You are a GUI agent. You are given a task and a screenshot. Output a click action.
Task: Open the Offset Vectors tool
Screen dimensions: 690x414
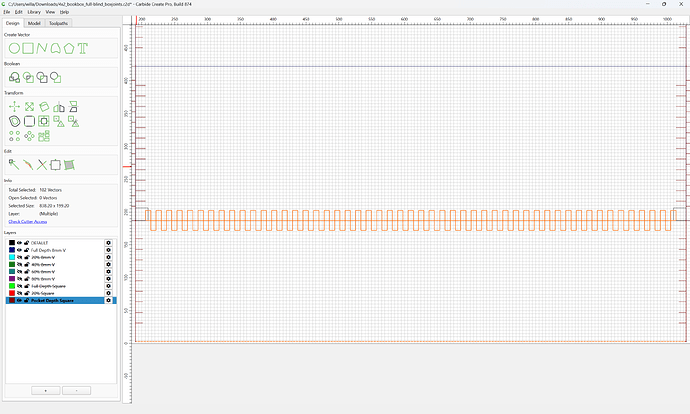pos(15,121)
